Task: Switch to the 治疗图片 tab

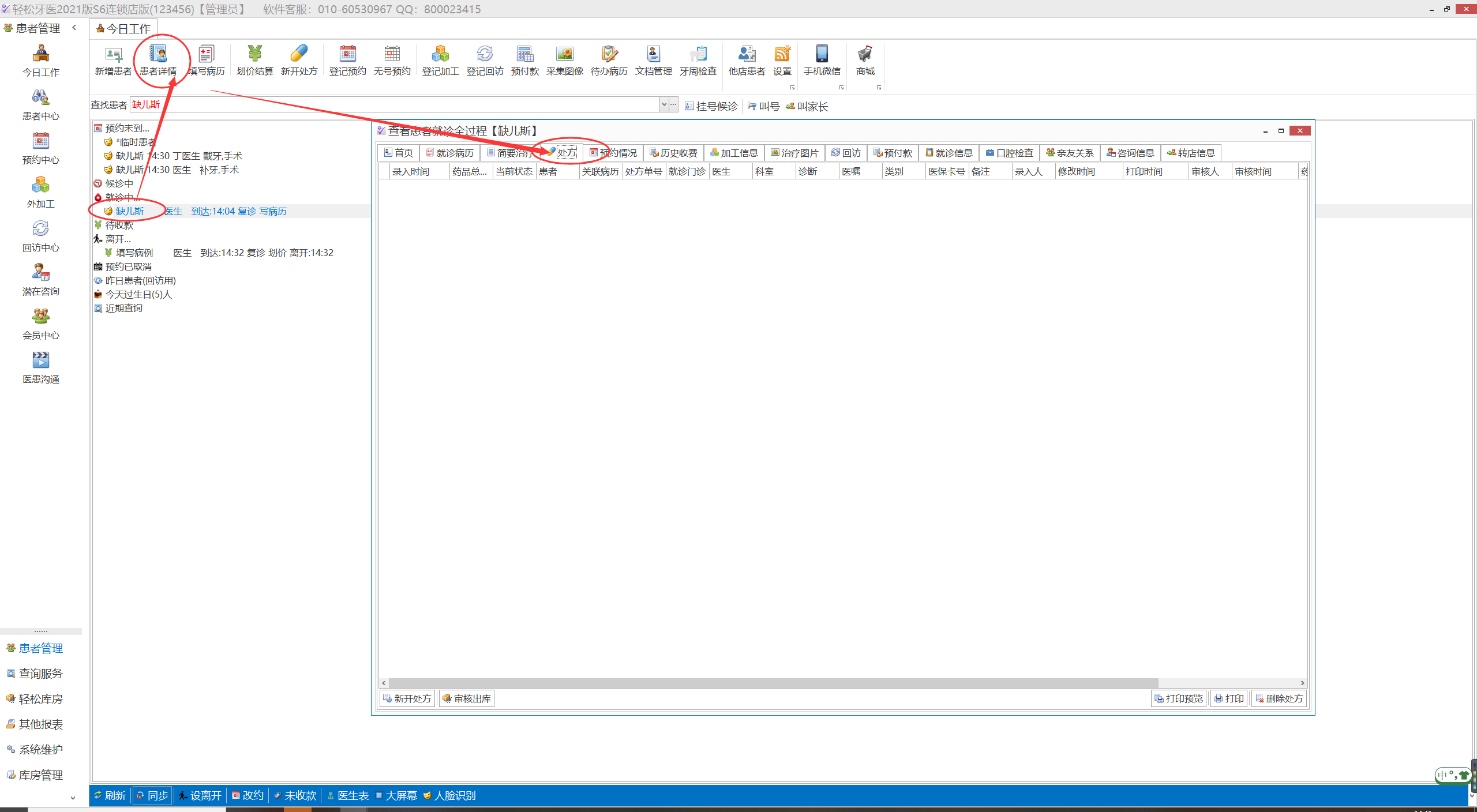Action: pos(794,153)
